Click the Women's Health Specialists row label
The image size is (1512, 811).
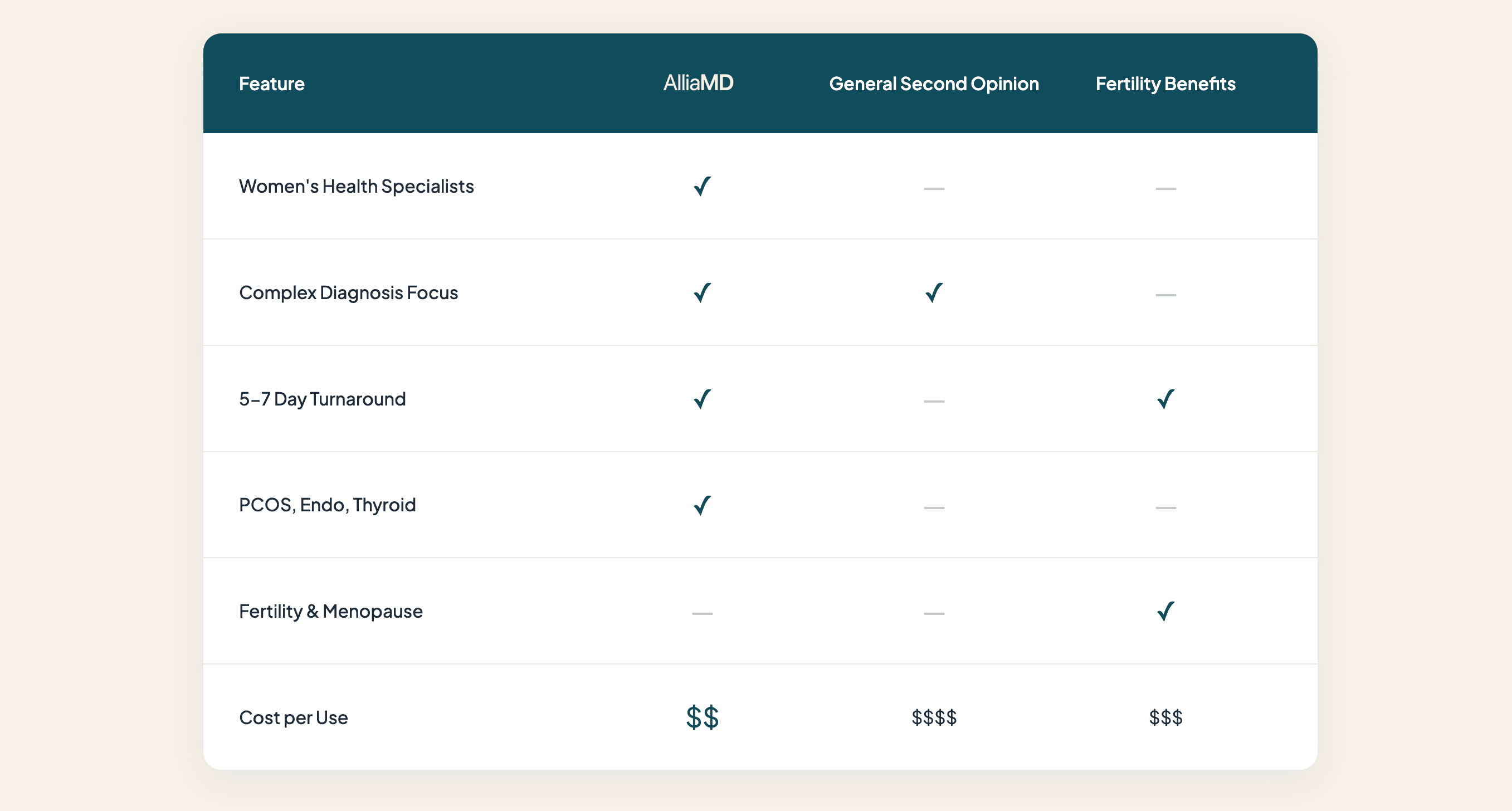355,187
